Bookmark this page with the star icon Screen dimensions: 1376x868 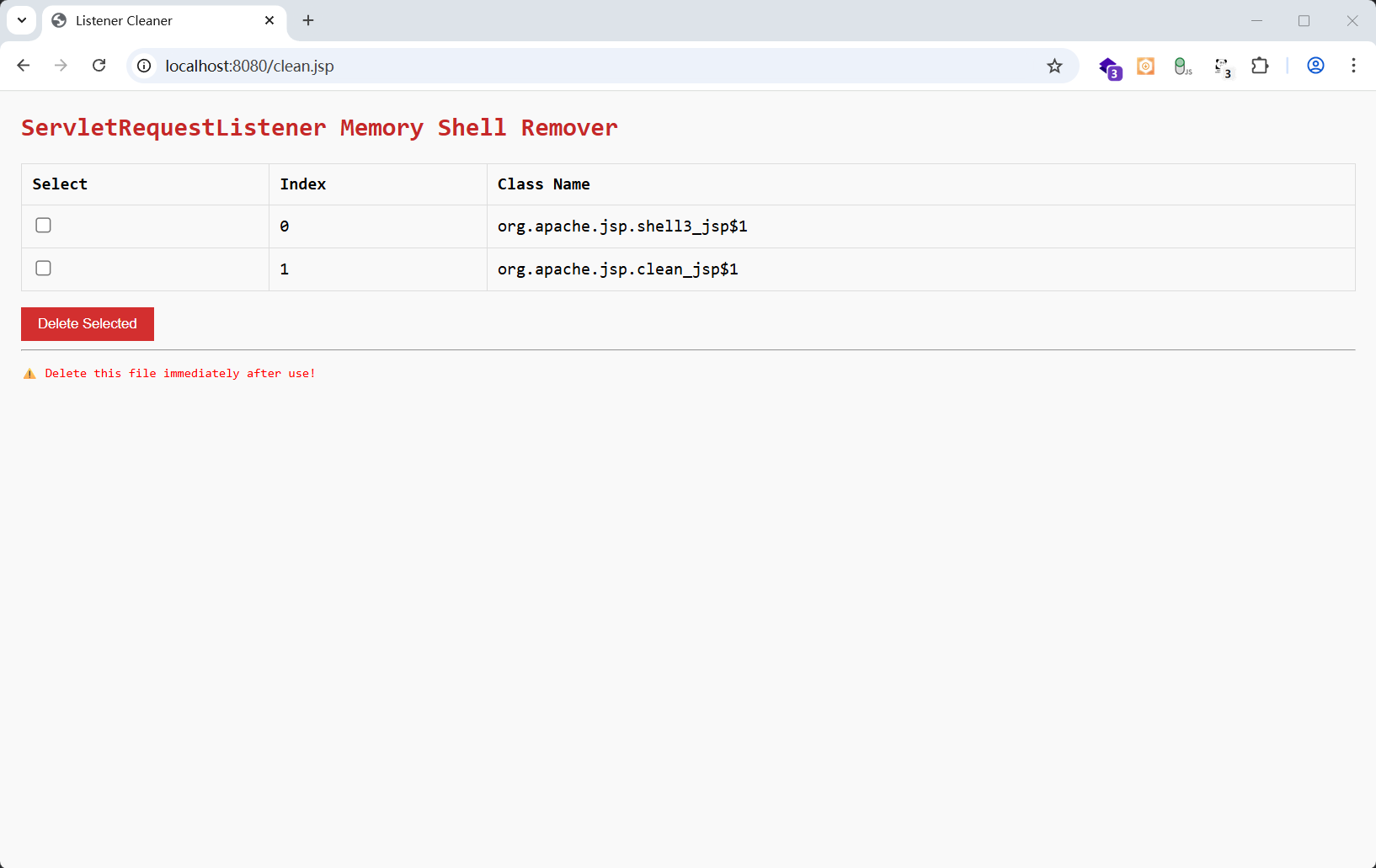coord(1054,66)
